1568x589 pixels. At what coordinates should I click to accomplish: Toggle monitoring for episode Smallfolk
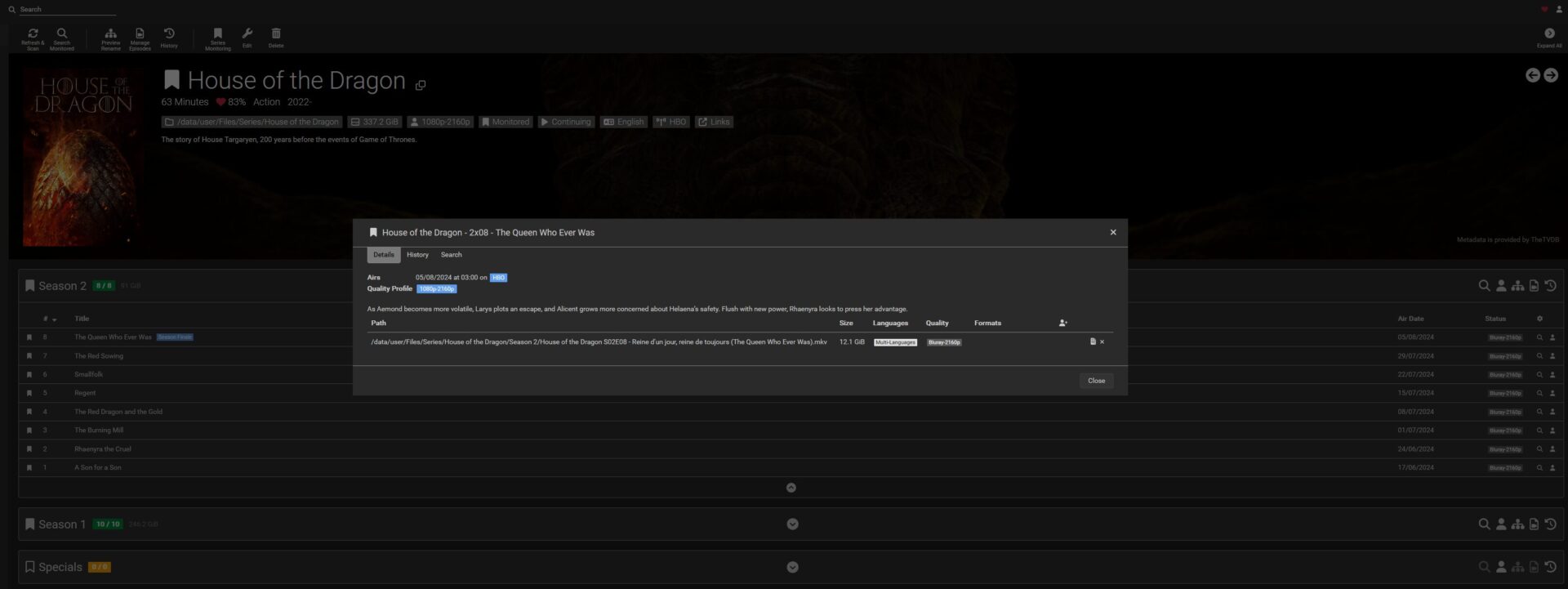29,375
